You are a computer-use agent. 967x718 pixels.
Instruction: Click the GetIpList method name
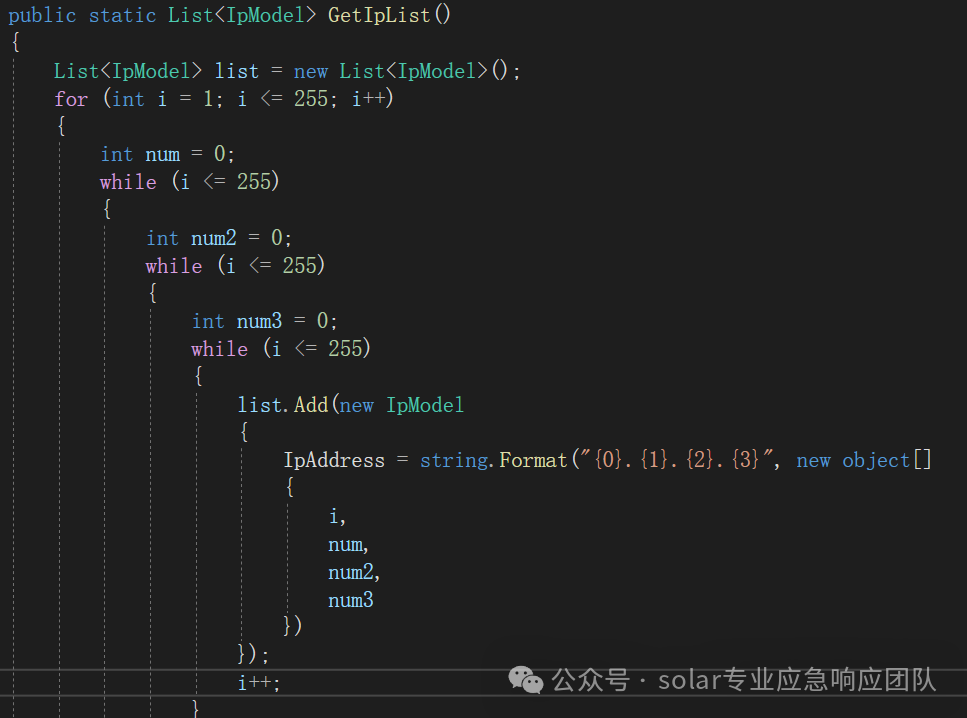pos(379,15)
